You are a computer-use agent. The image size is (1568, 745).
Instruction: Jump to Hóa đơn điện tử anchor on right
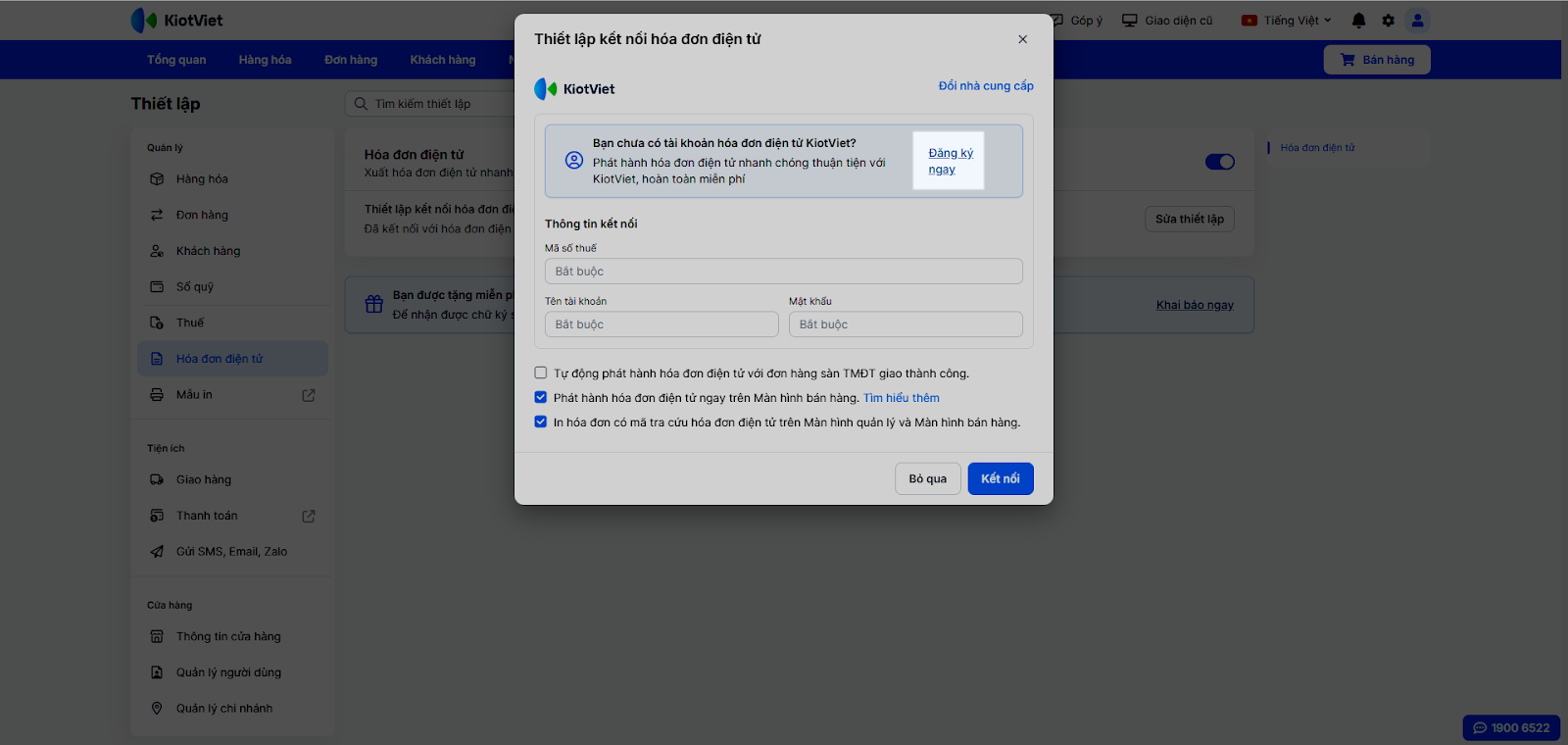(x=1317, y=148)
